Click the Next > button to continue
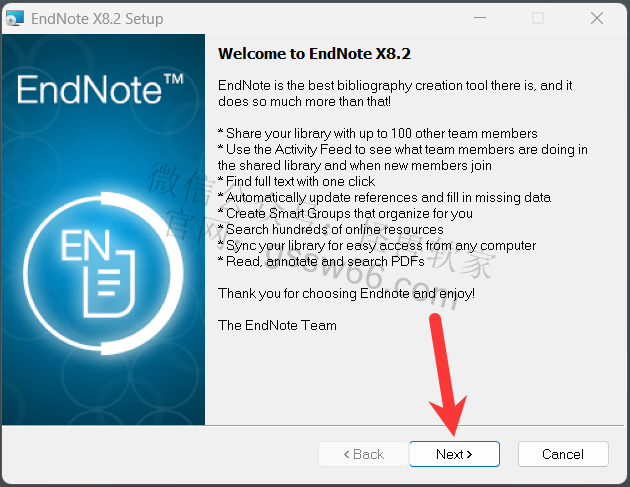 (454, 454)
